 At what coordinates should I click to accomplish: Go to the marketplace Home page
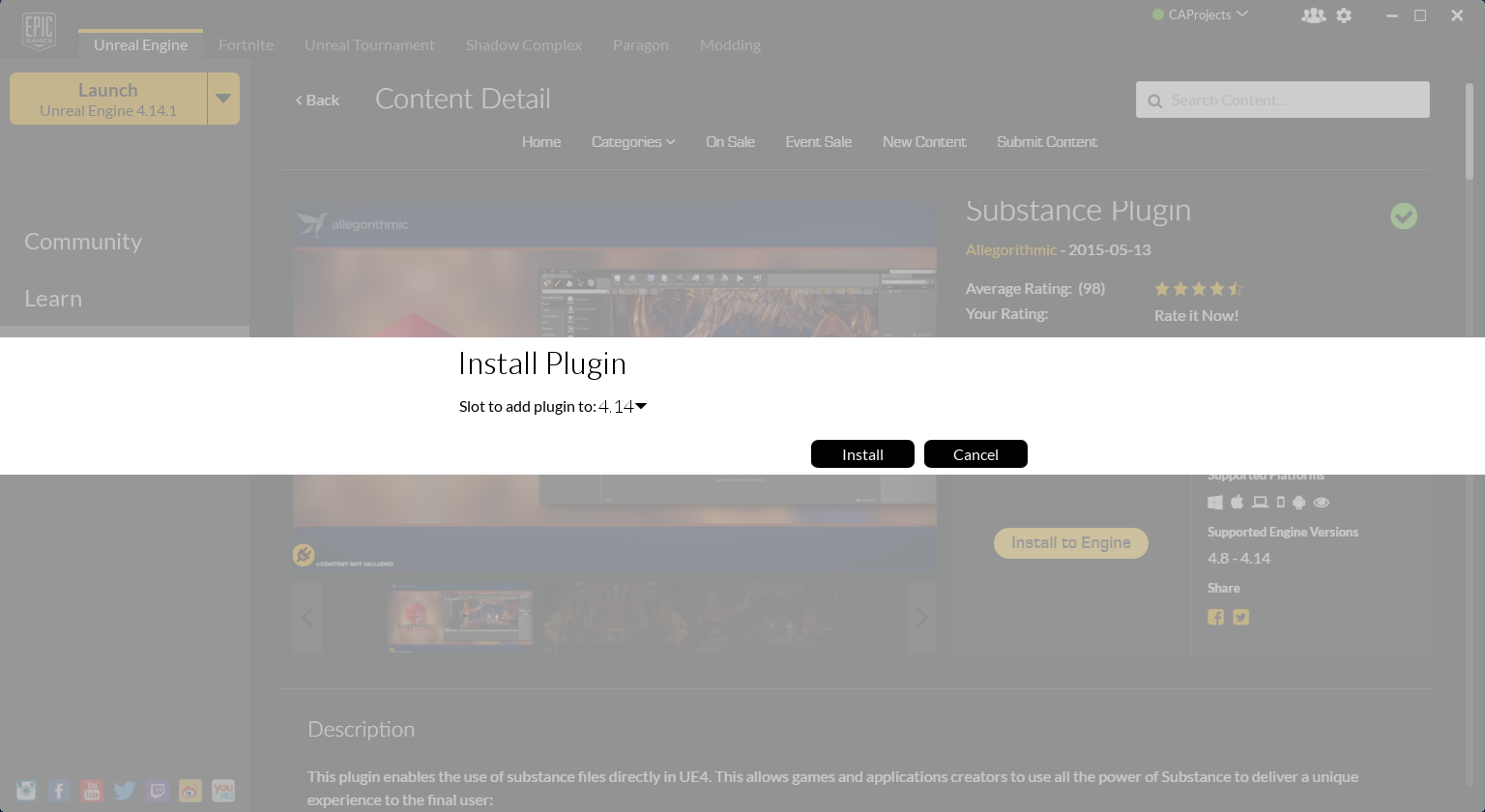coord(541,142)
